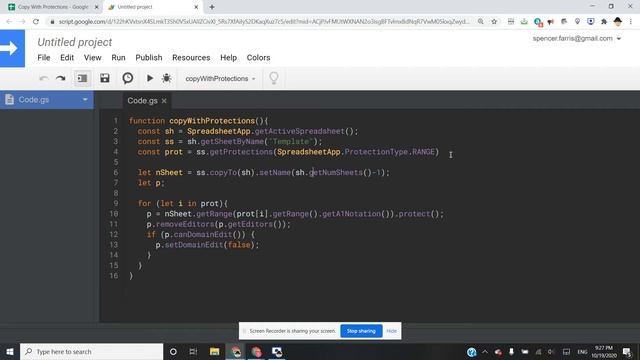Screen dimensions: 640x360
Task: Toggle the indent button in toolbar
Action: point(82,78)
